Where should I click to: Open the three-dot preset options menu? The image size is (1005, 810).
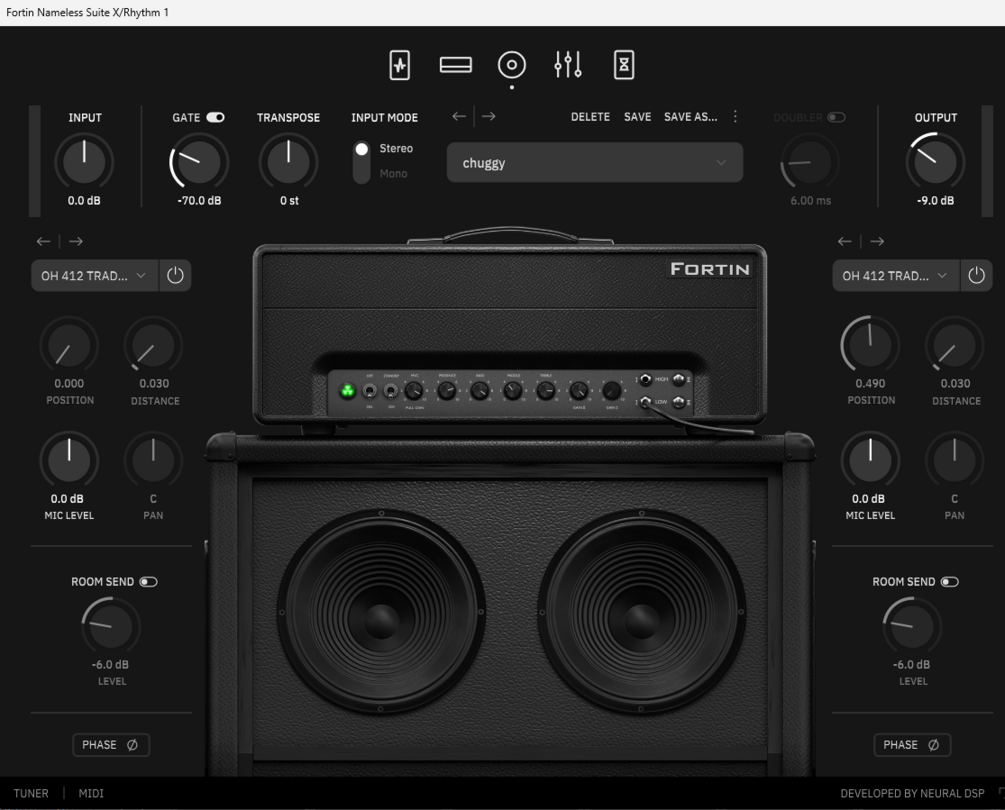735,116
